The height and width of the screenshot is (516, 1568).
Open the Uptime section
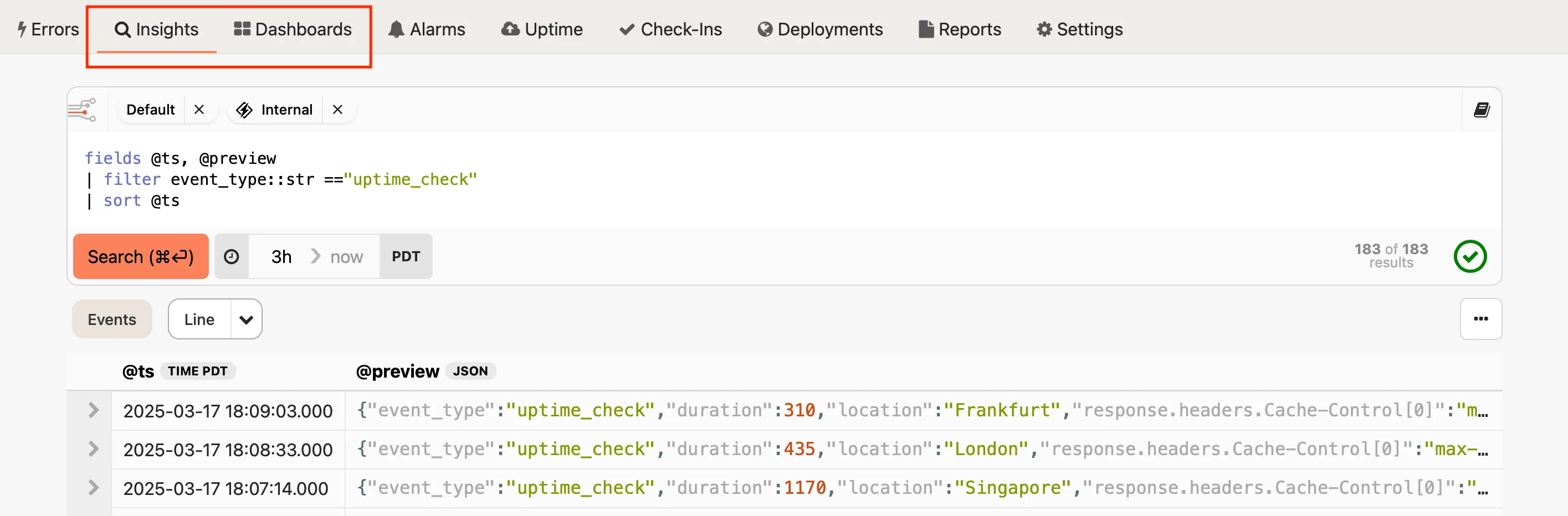[x=542, y=29]
